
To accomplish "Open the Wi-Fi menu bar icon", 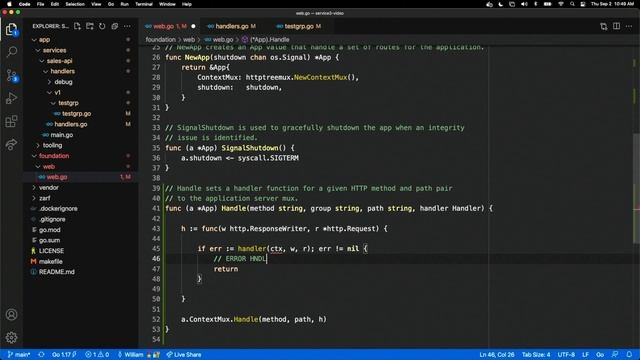I will coord(561,4).
